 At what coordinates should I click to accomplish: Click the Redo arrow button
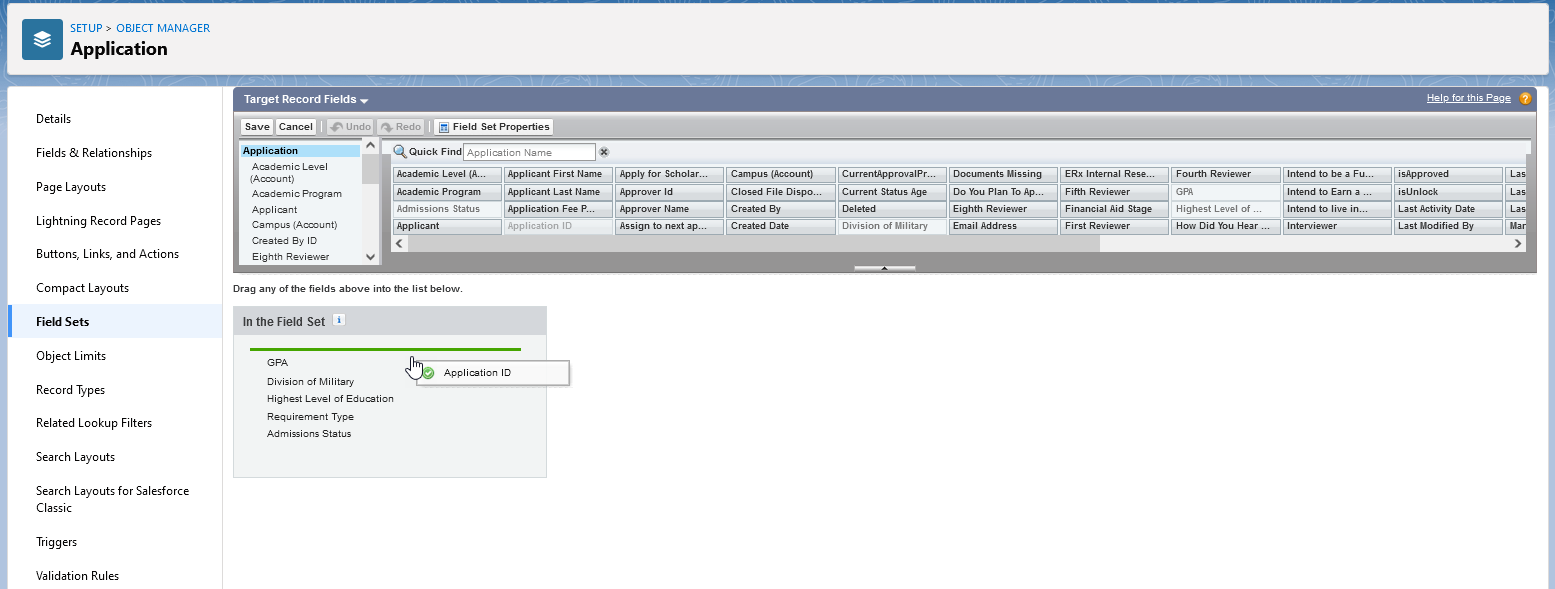pos(400,127)
